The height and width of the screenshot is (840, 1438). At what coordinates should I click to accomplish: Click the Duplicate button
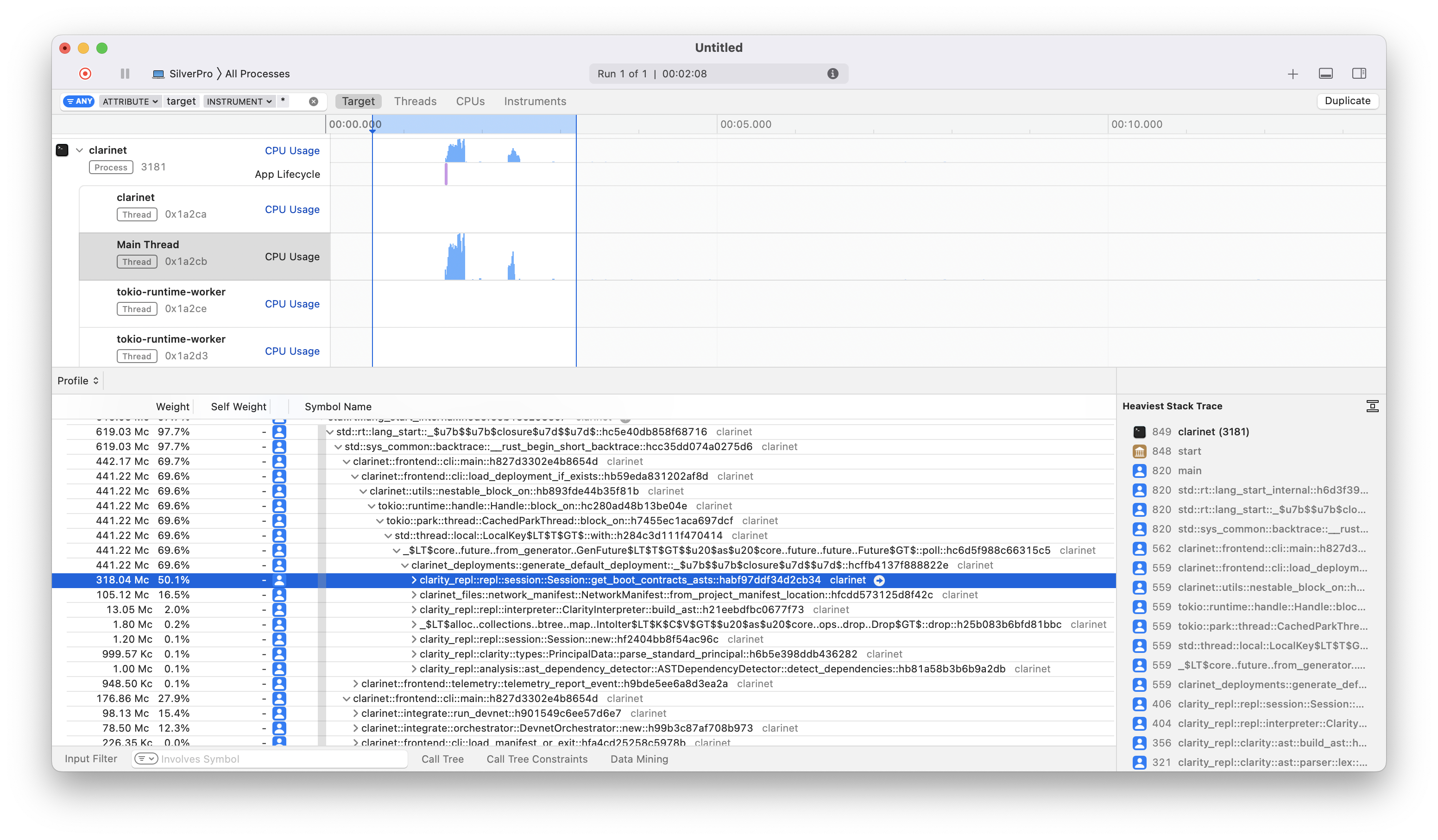tap(1347, 101)
